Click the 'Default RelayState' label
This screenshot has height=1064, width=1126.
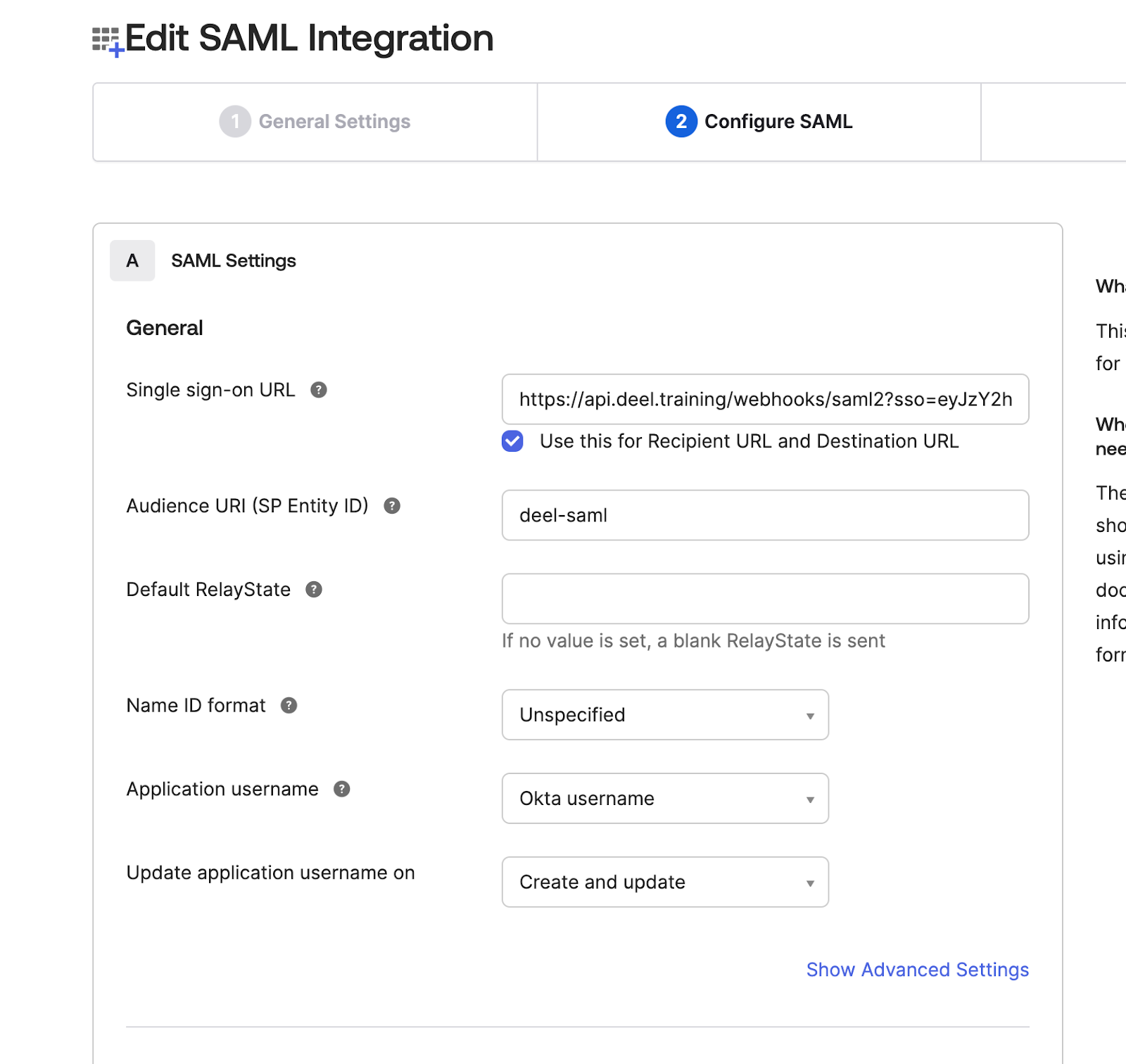pyautogui.click(x=208, y=590)
